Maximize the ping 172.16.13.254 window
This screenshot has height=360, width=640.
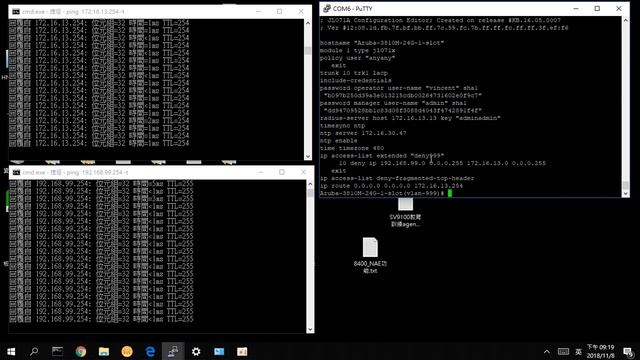280,11
